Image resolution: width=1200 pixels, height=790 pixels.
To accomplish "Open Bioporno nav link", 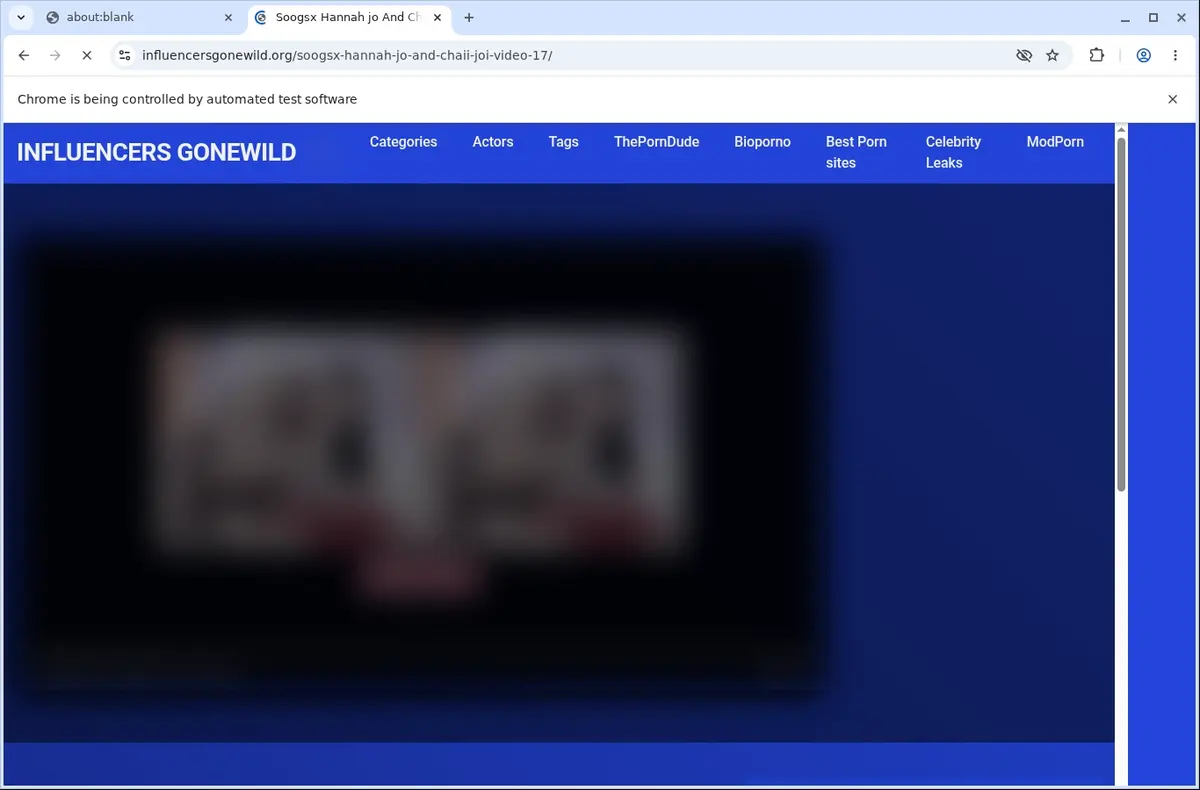I will 762,142.
